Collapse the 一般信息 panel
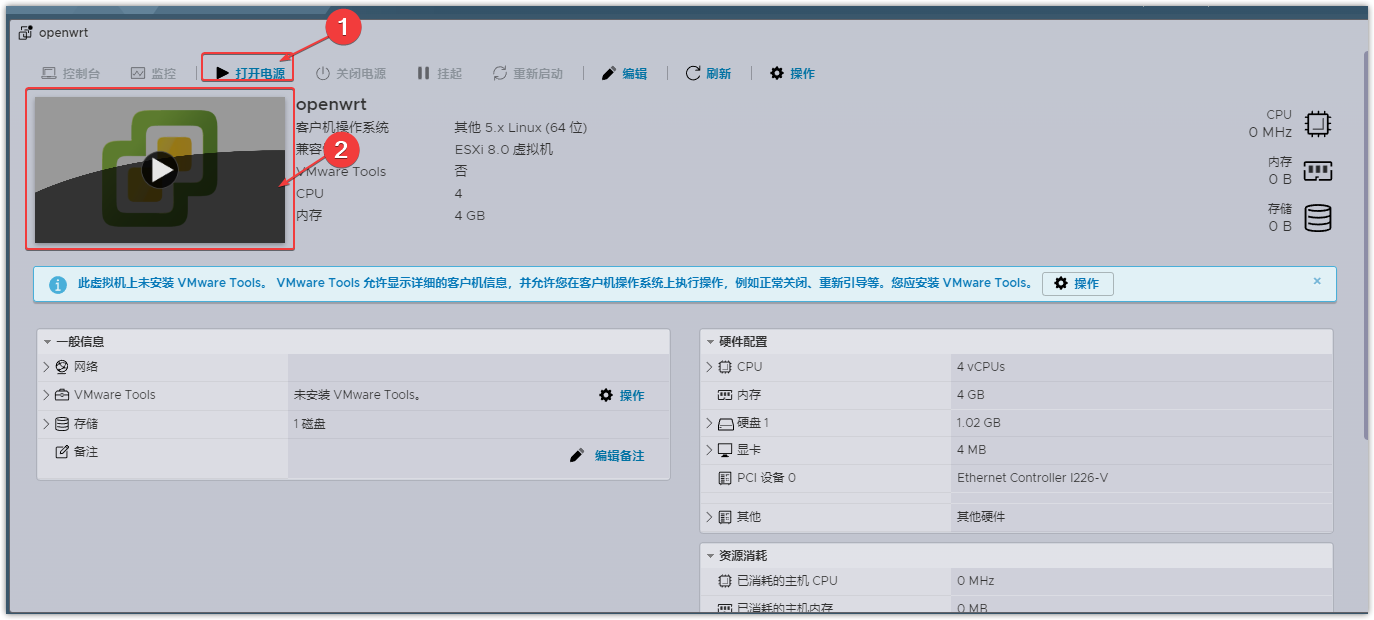1374x620 pixels. pos(47,341)
